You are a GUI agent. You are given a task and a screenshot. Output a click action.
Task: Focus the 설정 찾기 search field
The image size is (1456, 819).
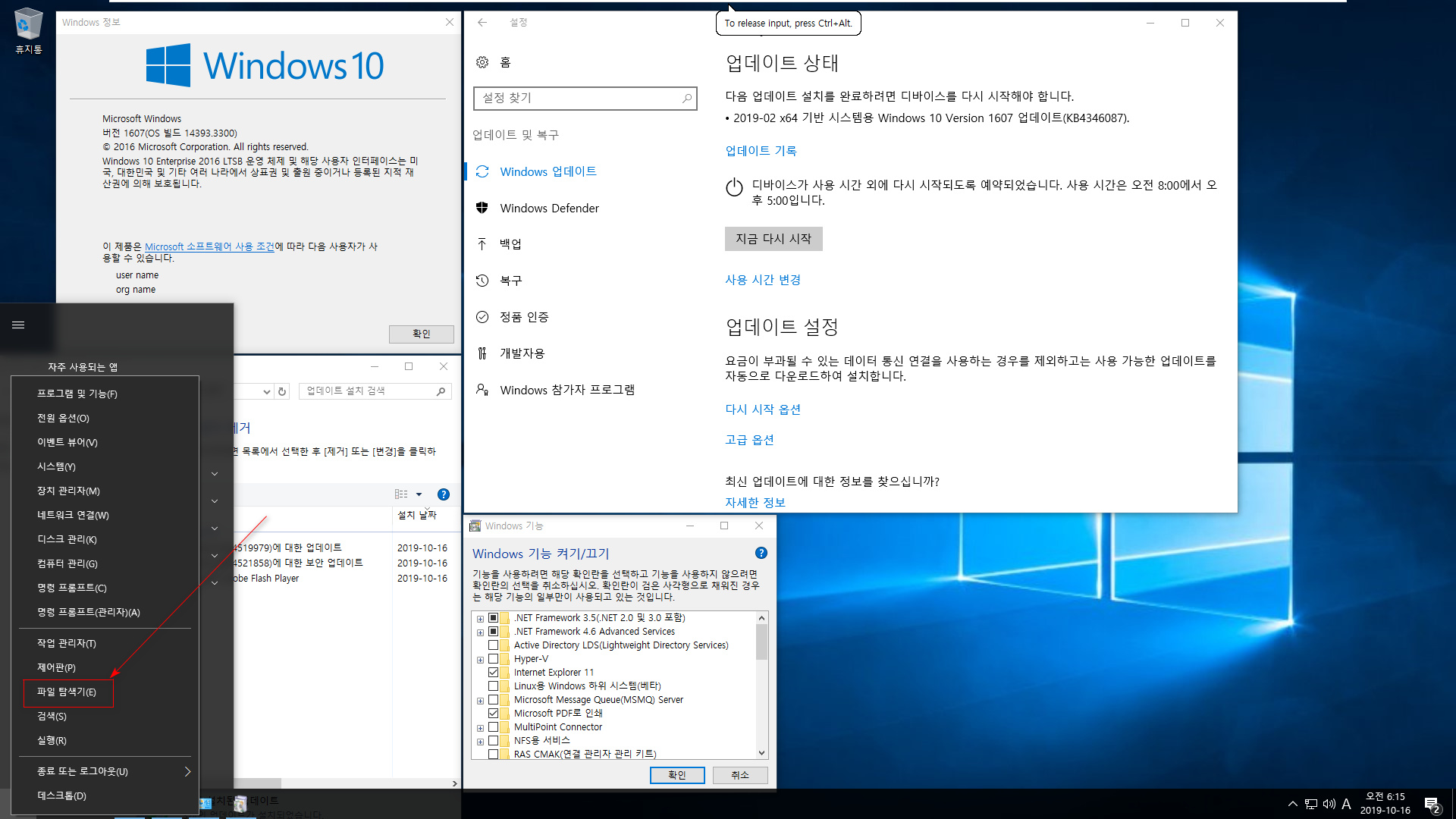(x=585, y=98)
